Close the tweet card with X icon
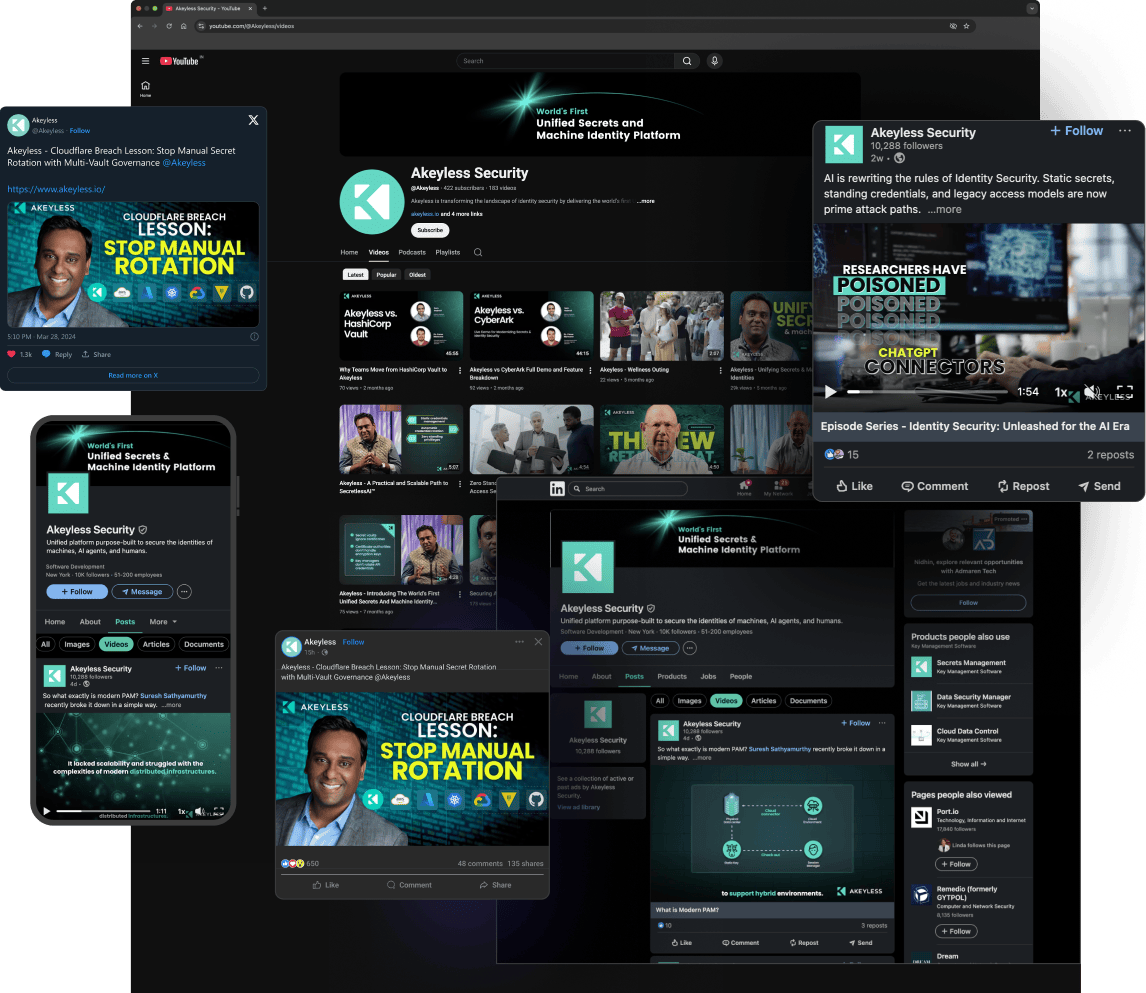This screenshot has height=993, width=1146. 254,120
